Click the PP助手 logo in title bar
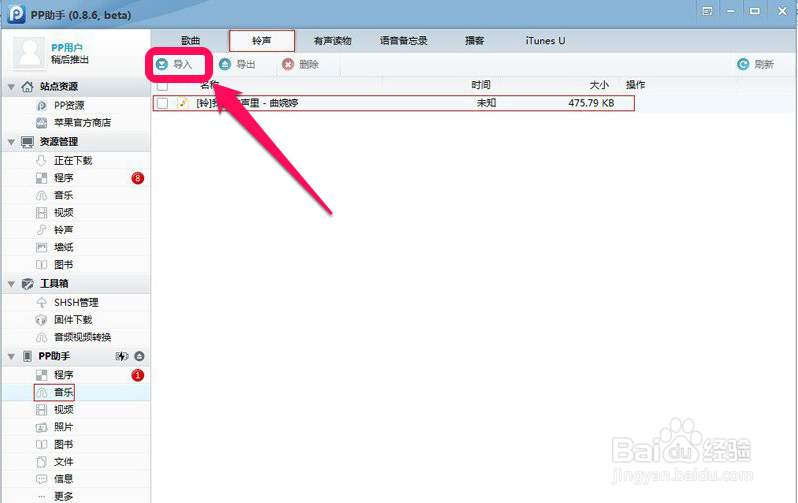798x503 pixels. [16, 14]
